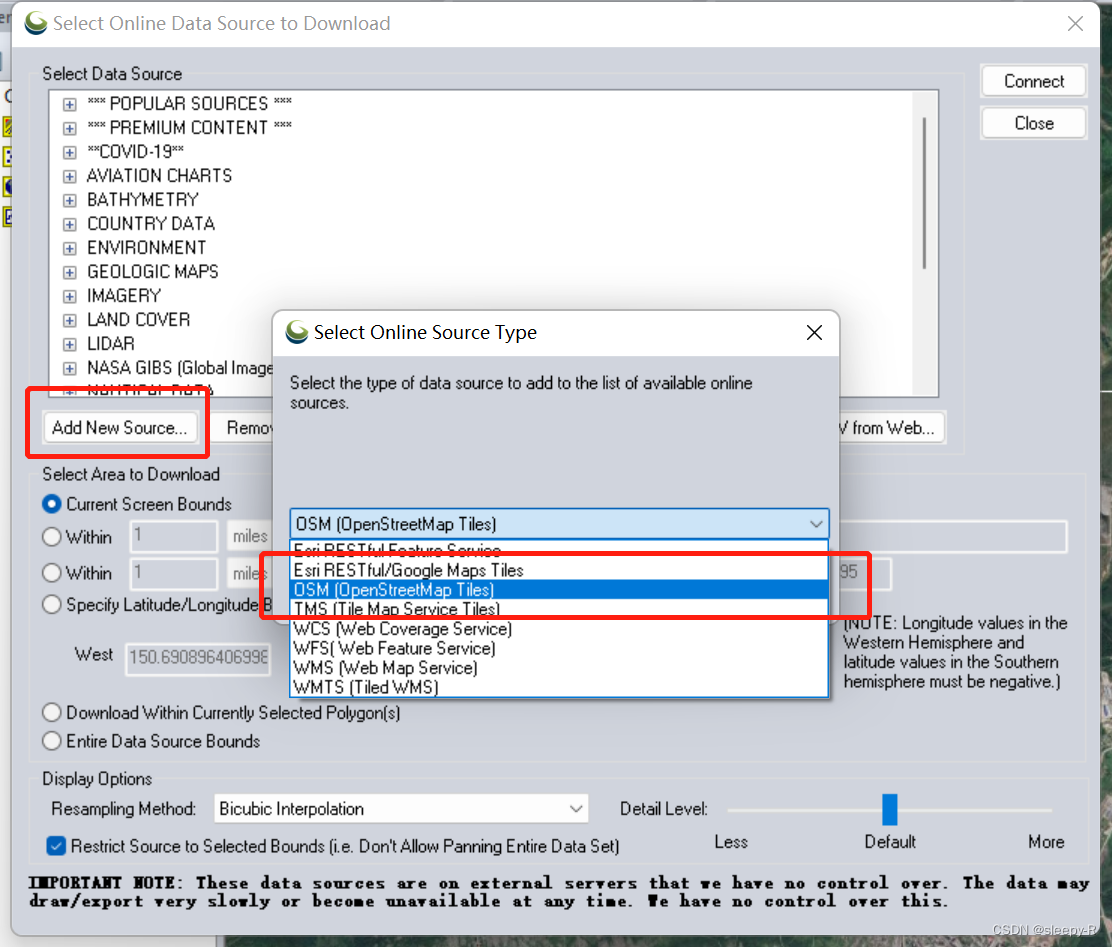Choose TMS (Tile Map Service Tiles)
The width and height of the screenshot is (1112, 947).
[559, 609]
